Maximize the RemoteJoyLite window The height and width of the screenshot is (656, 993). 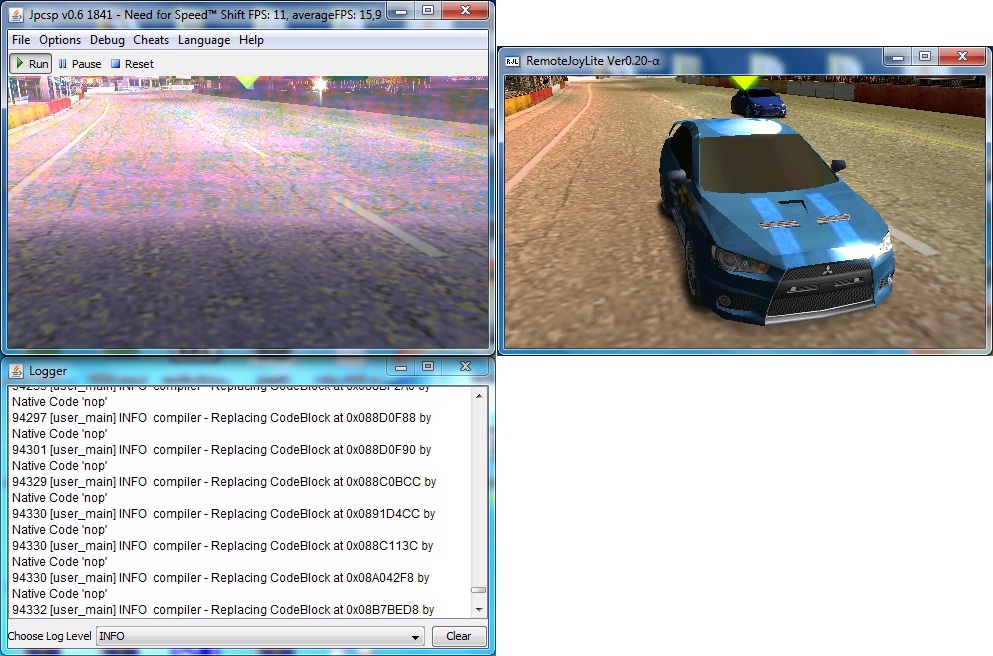[925, 57]
